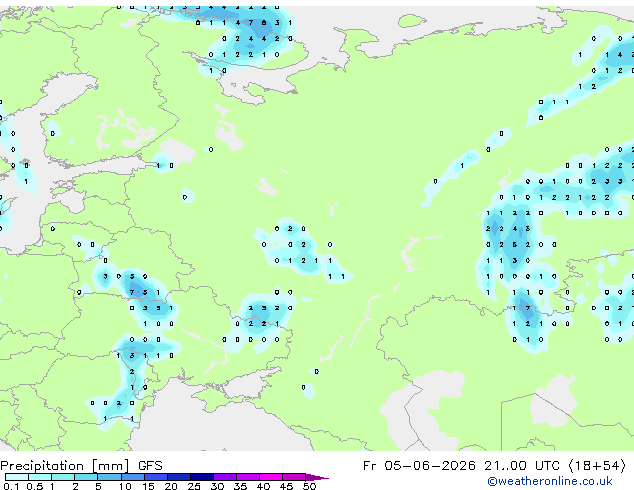Select the 5–10 mm legend swatch
Viewport: 634px width, 490px height.
(x=109, y=477)
